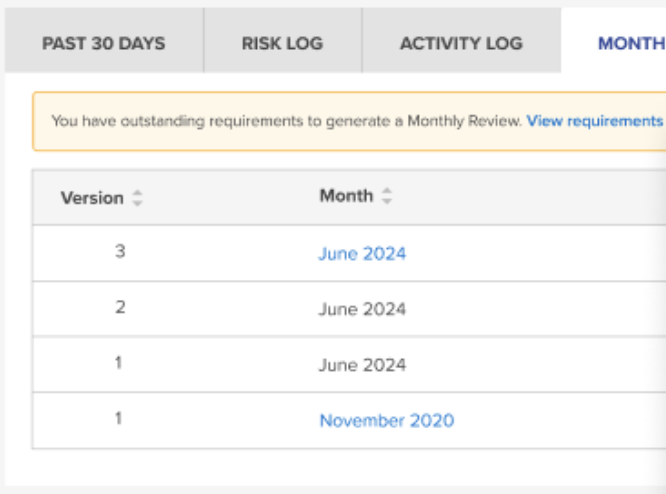Sort table by Version column arrows

137,198
